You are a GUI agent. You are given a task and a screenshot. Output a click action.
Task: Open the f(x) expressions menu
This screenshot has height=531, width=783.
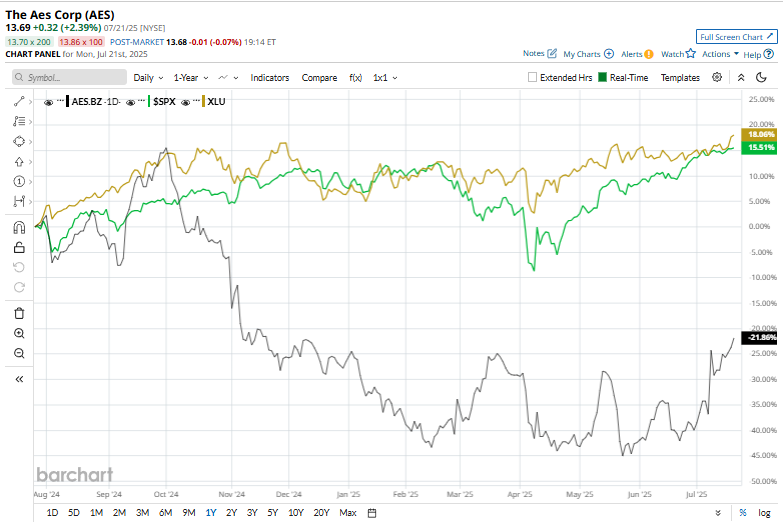356,78
